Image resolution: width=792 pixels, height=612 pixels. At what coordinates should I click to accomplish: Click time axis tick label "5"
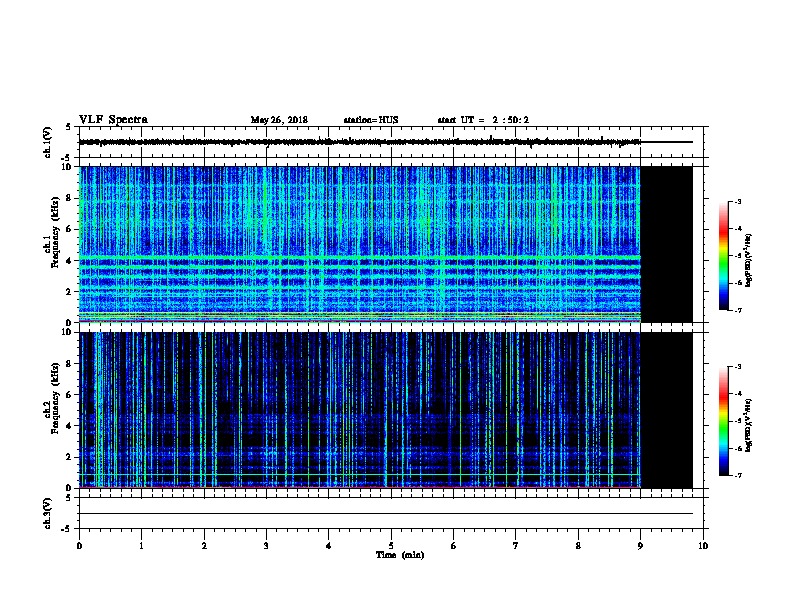[391, 546]
